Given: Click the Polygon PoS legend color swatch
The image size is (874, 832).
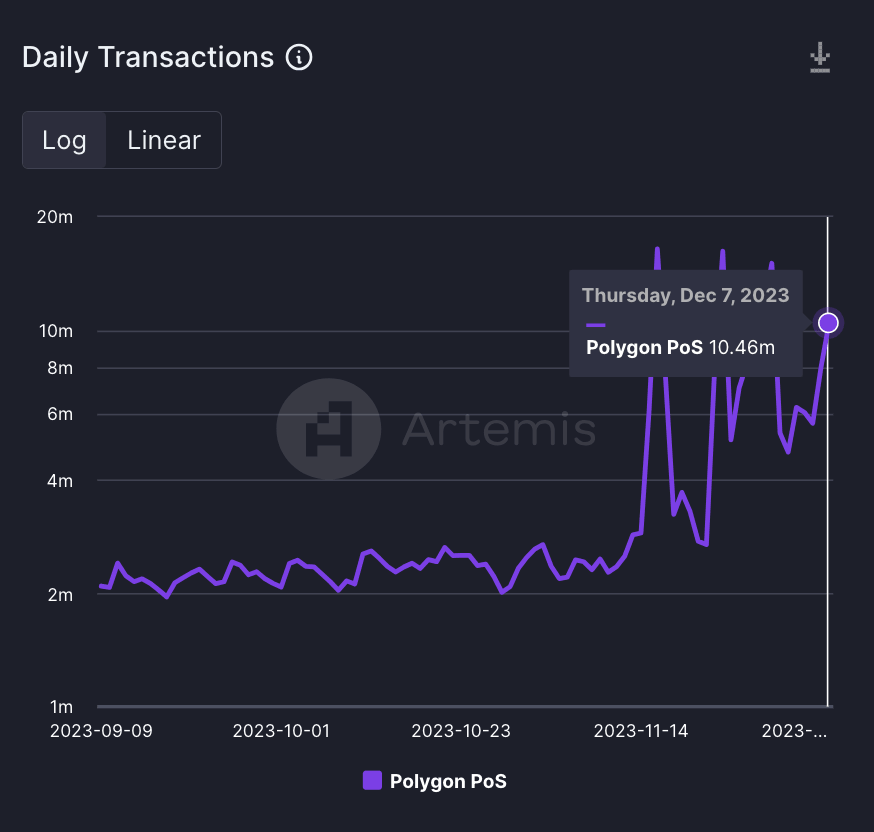Looking at the screenshot, I should point(372,781).
